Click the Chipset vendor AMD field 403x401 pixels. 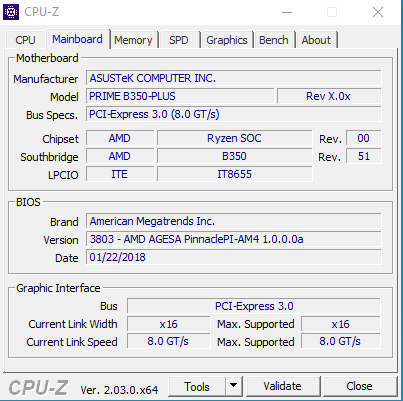click(x=120, y=138)
